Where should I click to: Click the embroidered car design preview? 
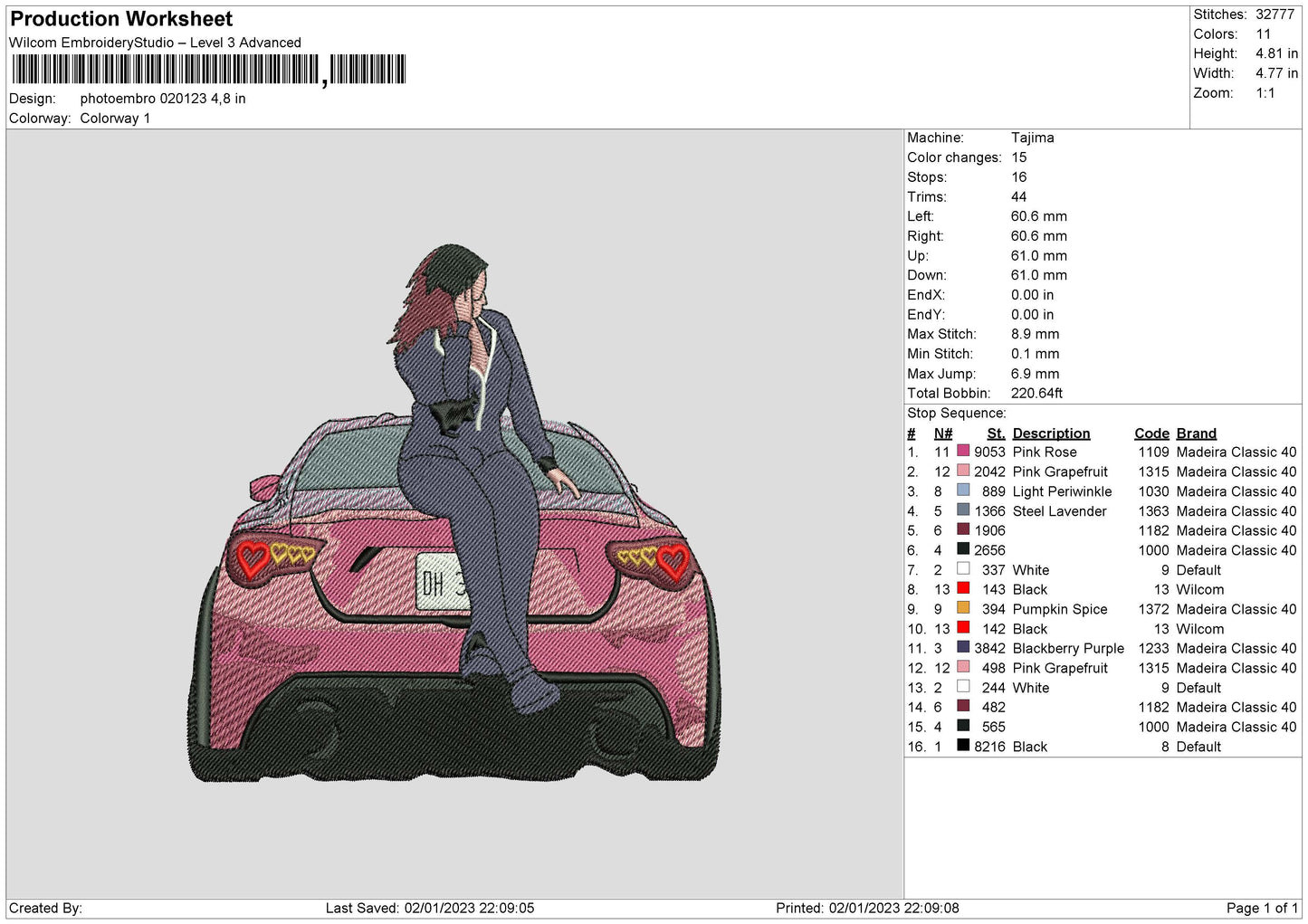pyautogui.click(x=455, y=513)
